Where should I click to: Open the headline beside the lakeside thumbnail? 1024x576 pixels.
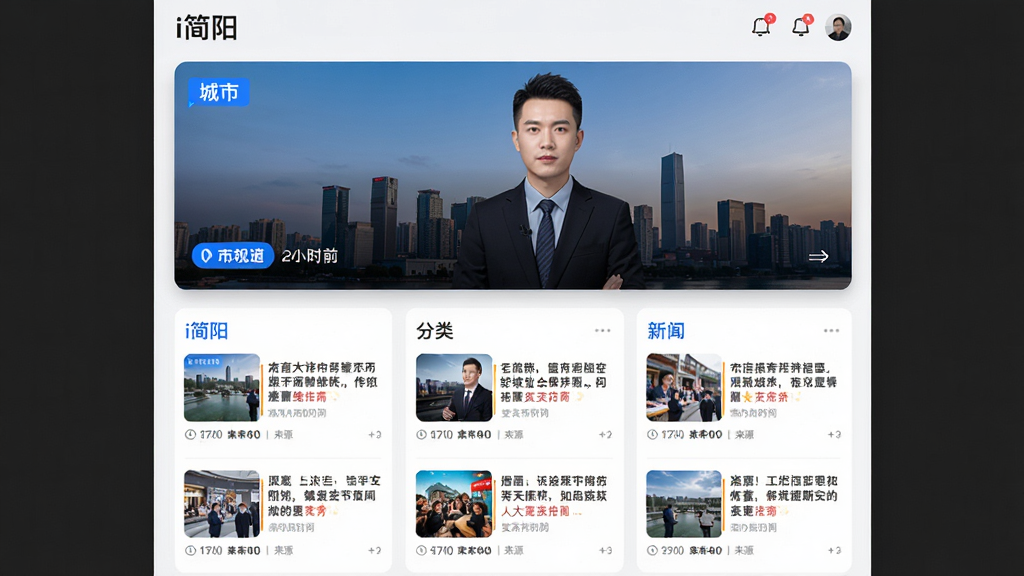pos(784,496)
